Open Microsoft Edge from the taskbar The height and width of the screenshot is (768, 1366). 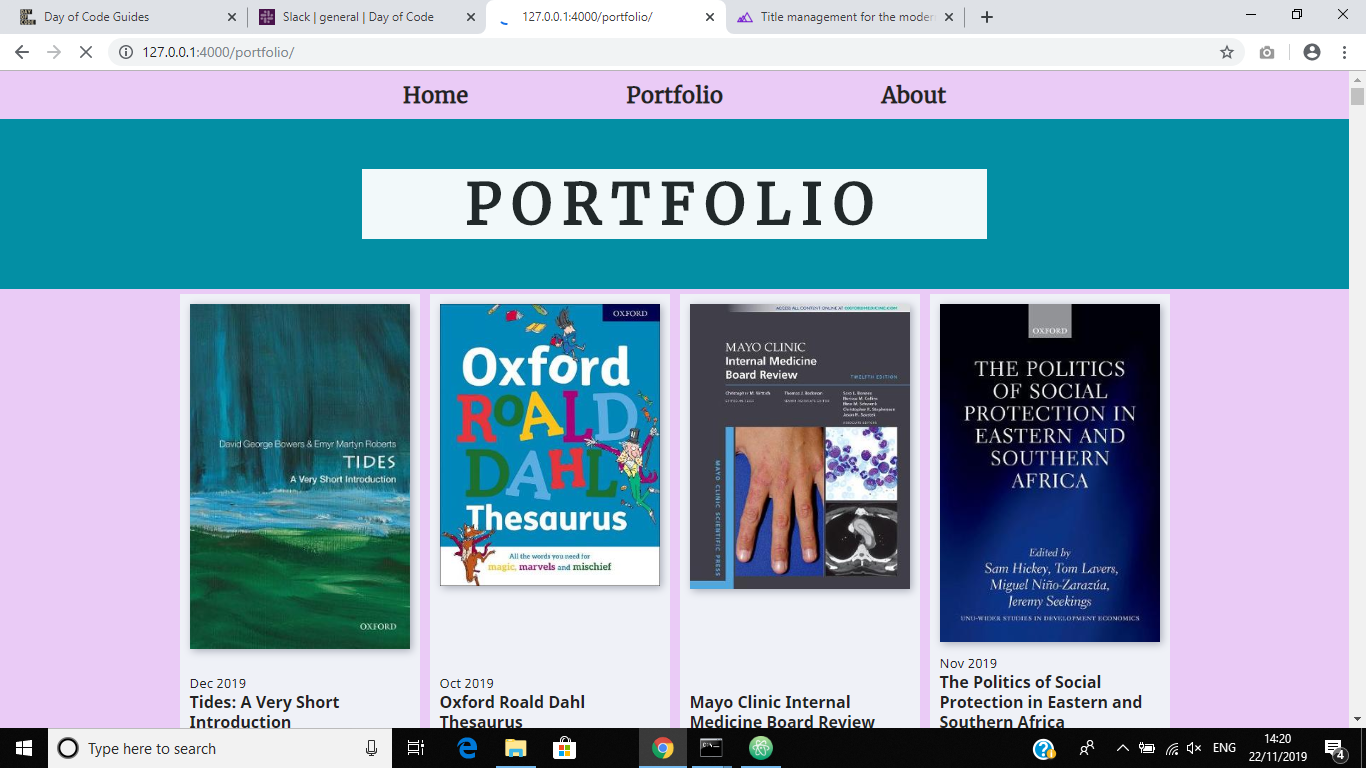467,748
